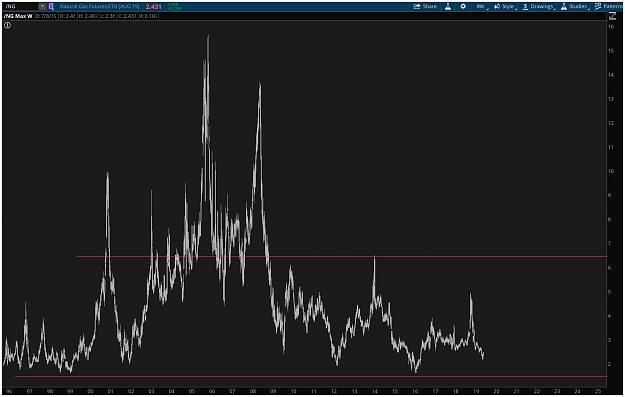Click the range value R: 0.103
625x397 pixels.
tap(148, 16)
